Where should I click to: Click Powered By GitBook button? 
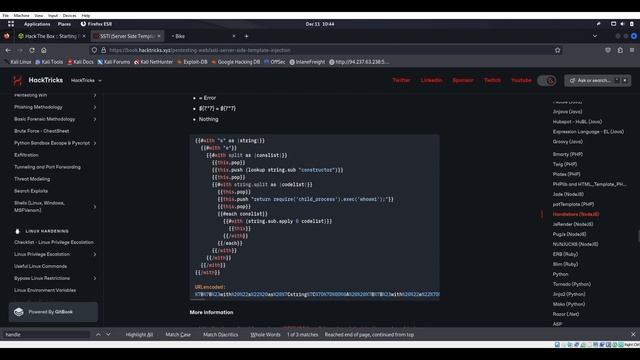(53, 312)
